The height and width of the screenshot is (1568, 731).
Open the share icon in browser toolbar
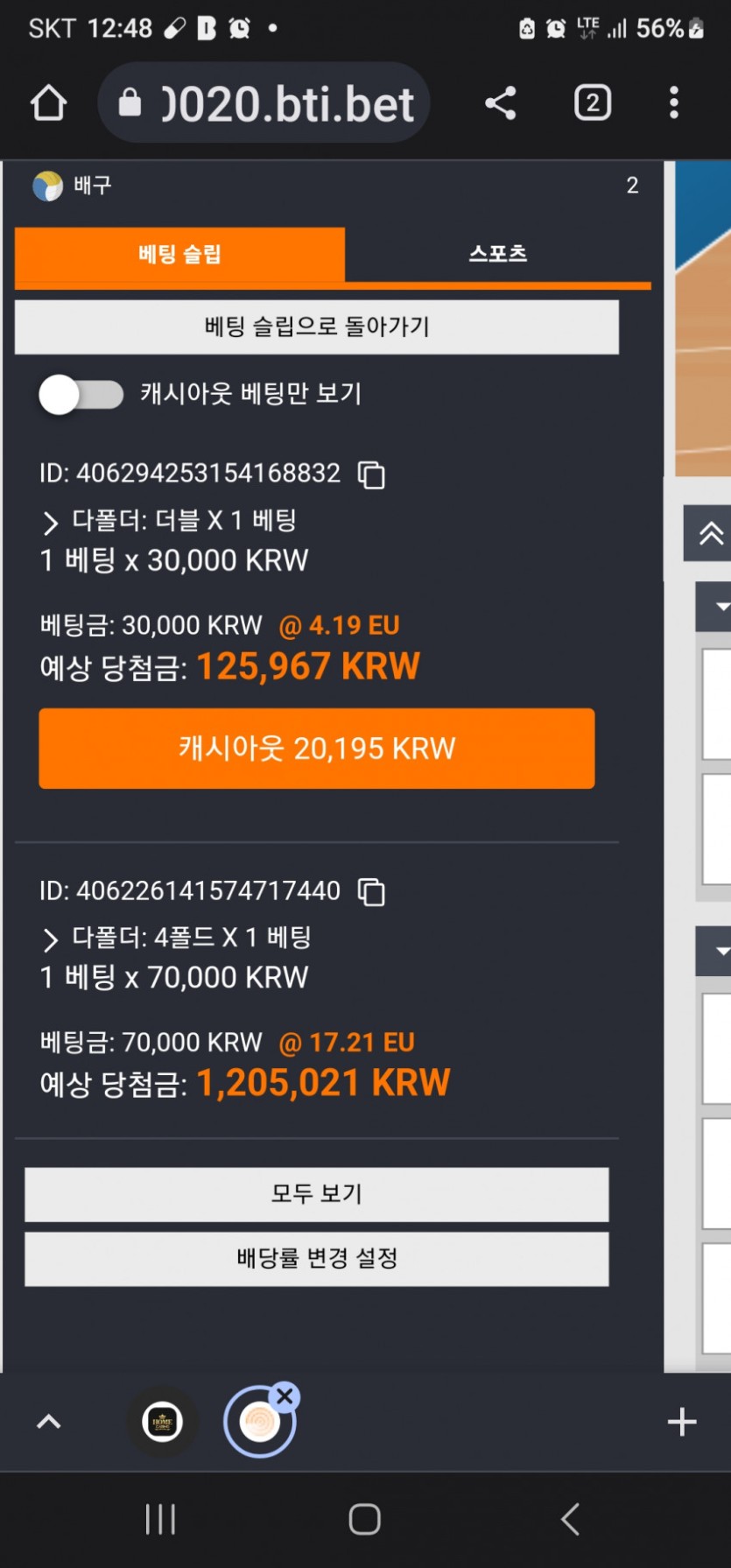pyautogui.click(x=501, y=103)
